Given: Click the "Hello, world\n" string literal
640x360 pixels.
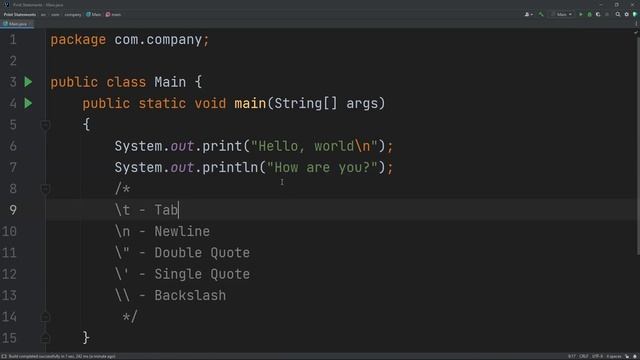Looking at the screenshot, I should (314, 146).
